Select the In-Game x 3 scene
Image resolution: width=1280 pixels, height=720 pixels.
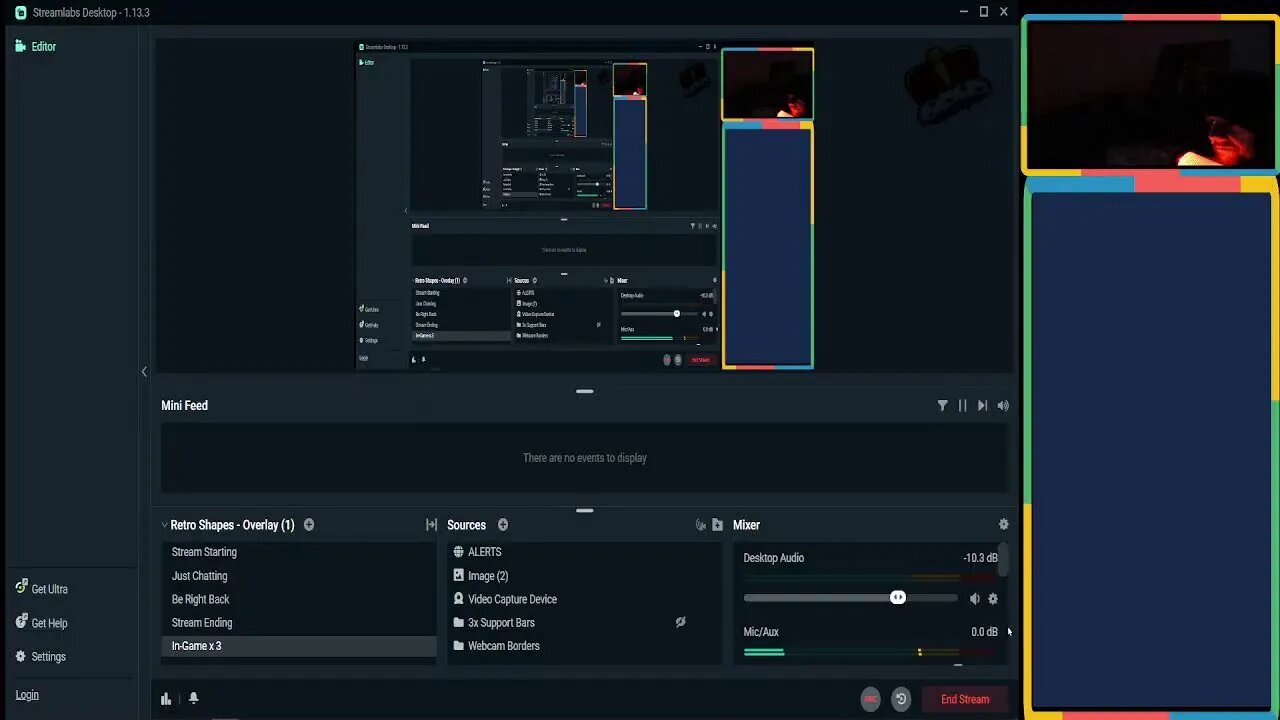tap(299, 646)
